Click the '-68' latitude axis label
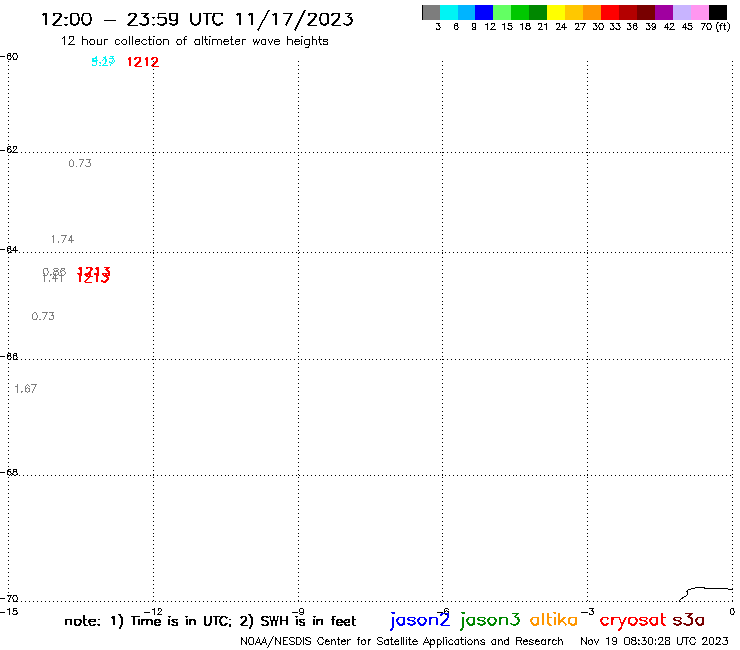Screen dimensions: 740x650 click(9, 473)
